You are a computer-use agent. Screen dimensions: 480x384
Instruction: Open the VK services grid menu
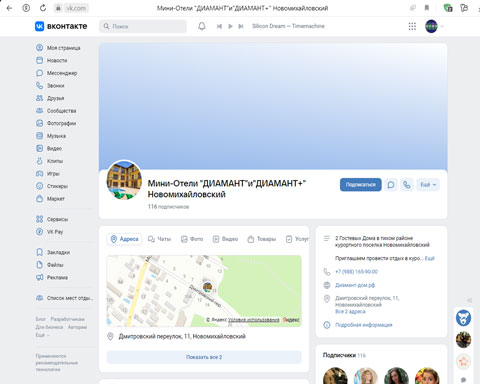[x=412, y=26]
